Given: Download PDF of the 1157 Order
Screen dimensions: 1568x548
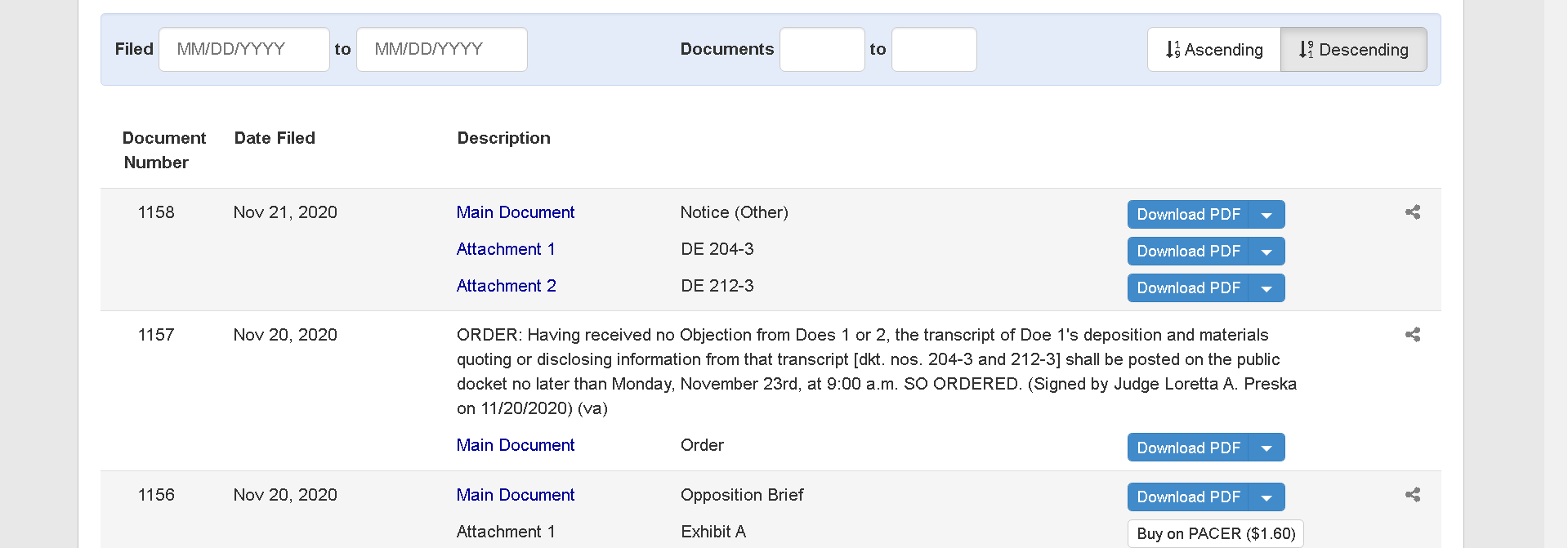Looking at the screenshot, I should [x=1188, y=448].
